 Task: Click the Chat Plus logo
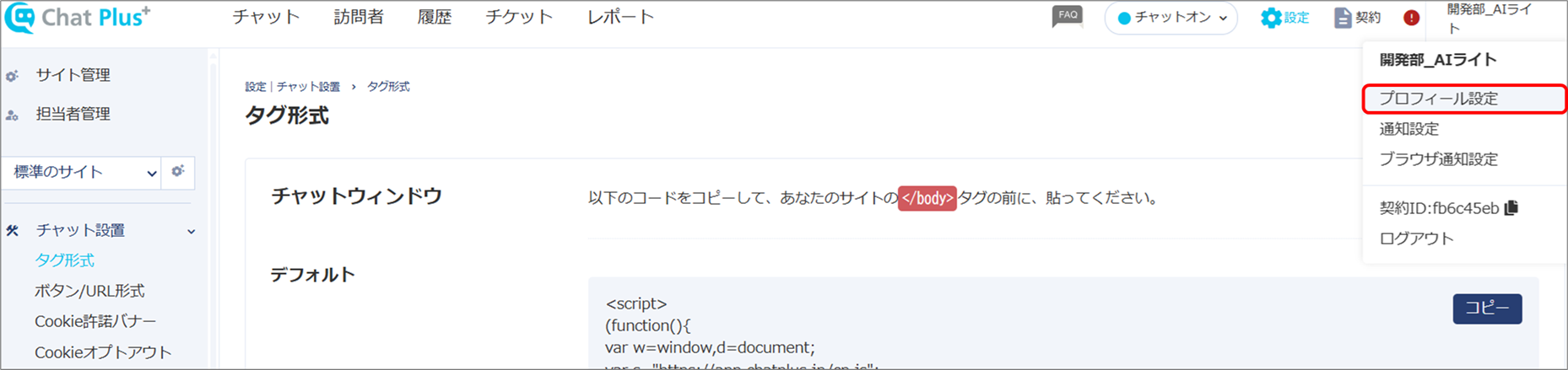77,18
